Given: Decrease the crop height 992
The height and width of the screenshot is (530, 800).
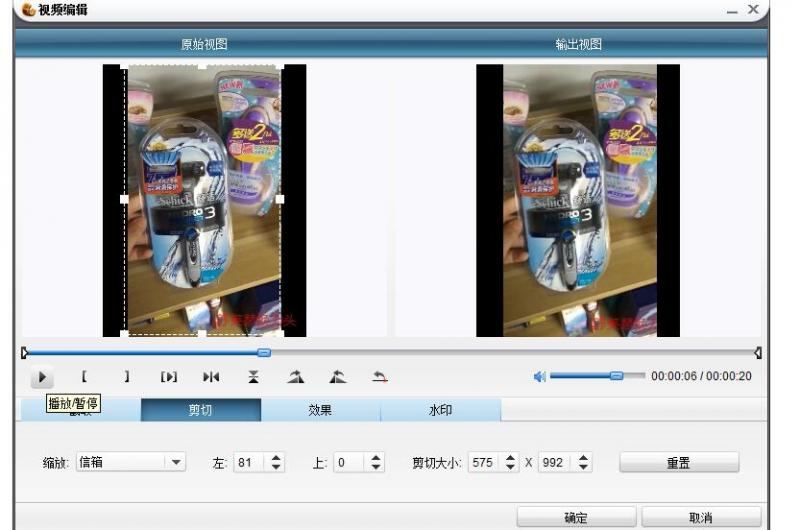Looking at the screenshot, I should click(584, 467).
